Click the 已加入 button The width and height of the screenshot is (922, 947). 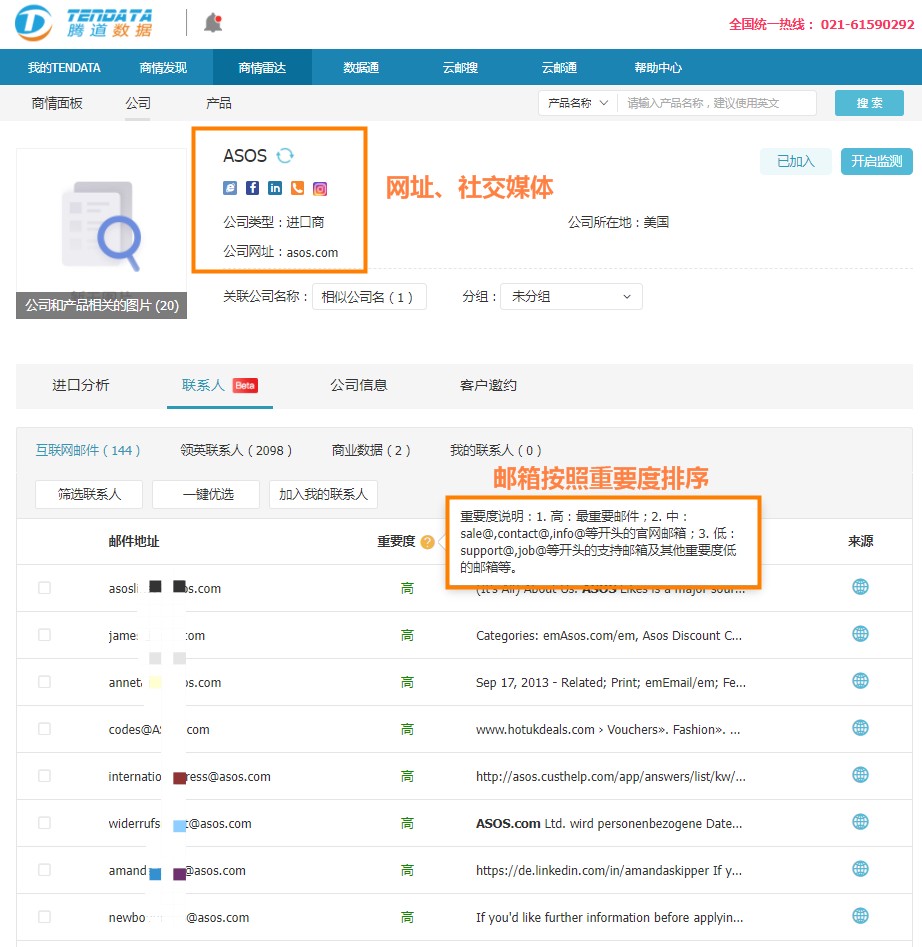point(796,161)
